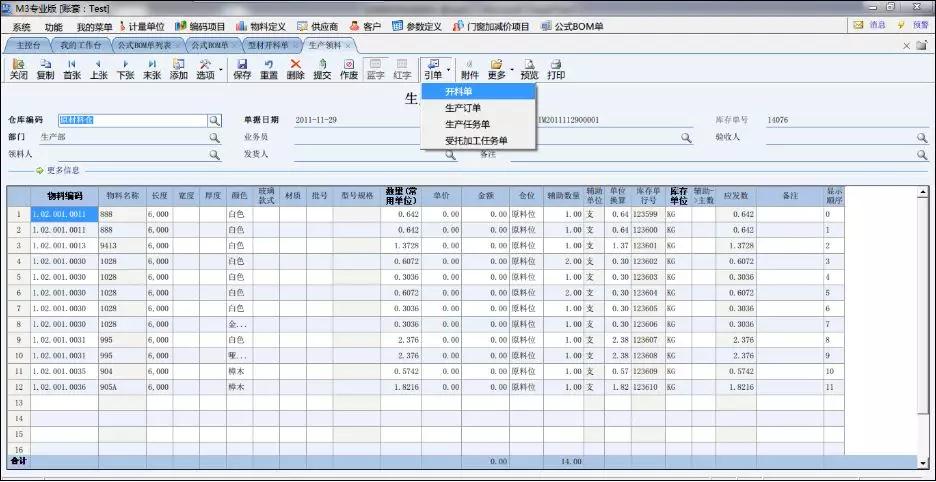Click the 添加 add toolbar icon
This screenshot has width=936, height=482.
(178, 70)
